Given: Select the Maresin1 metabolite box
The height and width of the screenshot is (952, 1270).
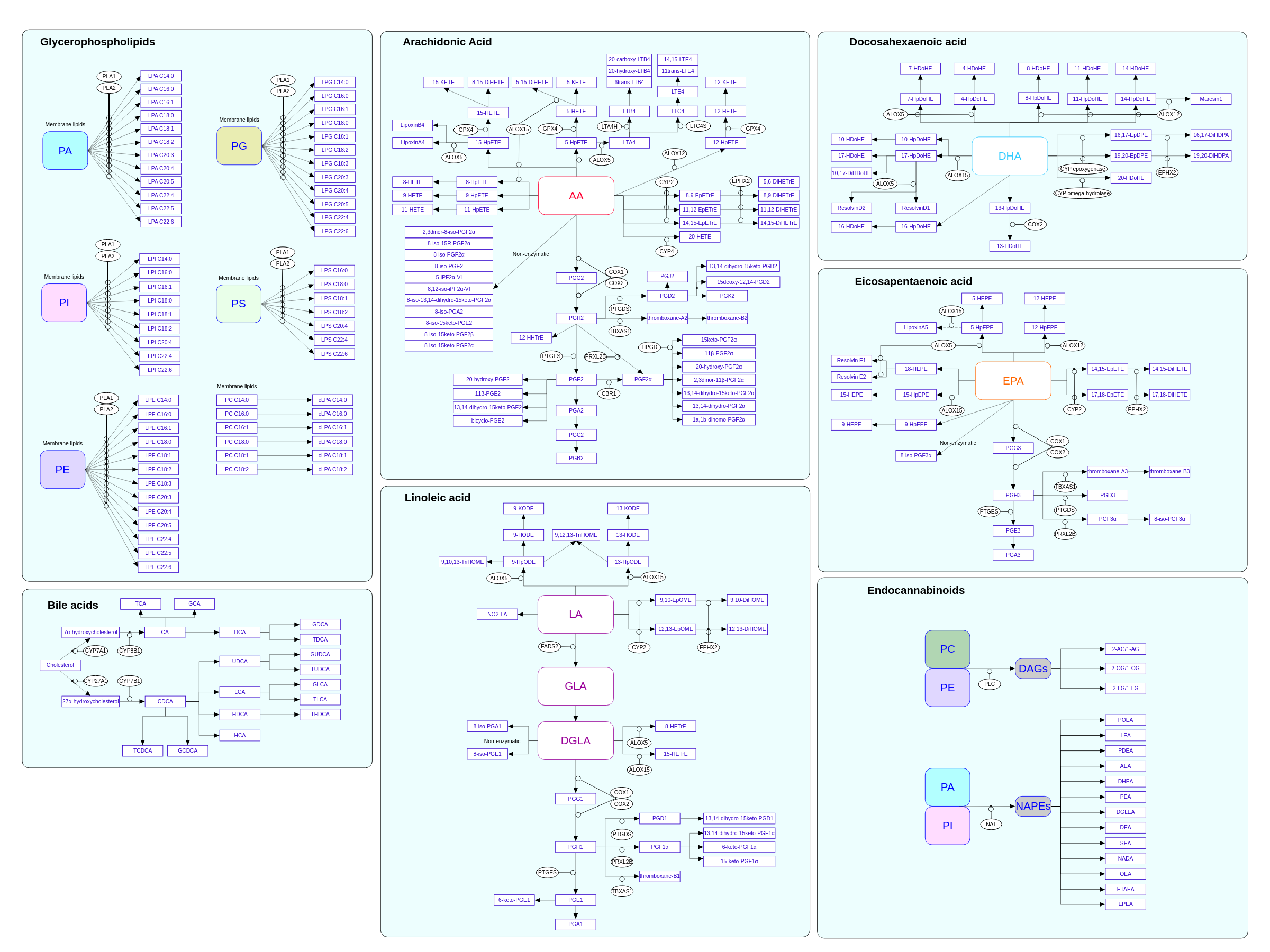Looking at the screenshot, I should (1210, 99).
